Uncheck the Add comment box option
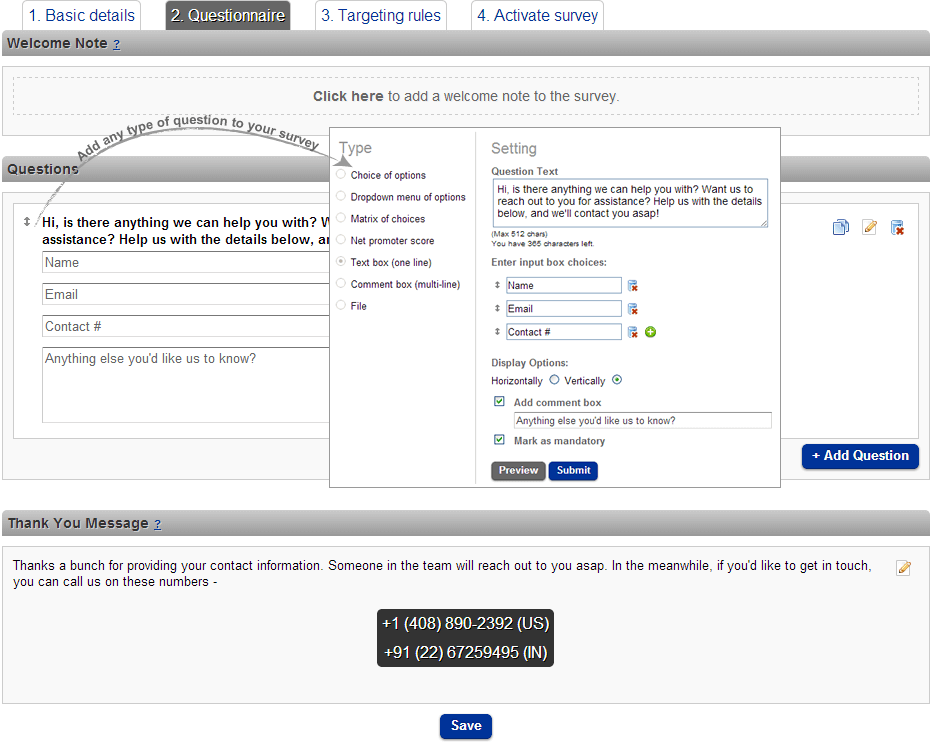This screenshot has width=931, height=742. coord(499,401)
